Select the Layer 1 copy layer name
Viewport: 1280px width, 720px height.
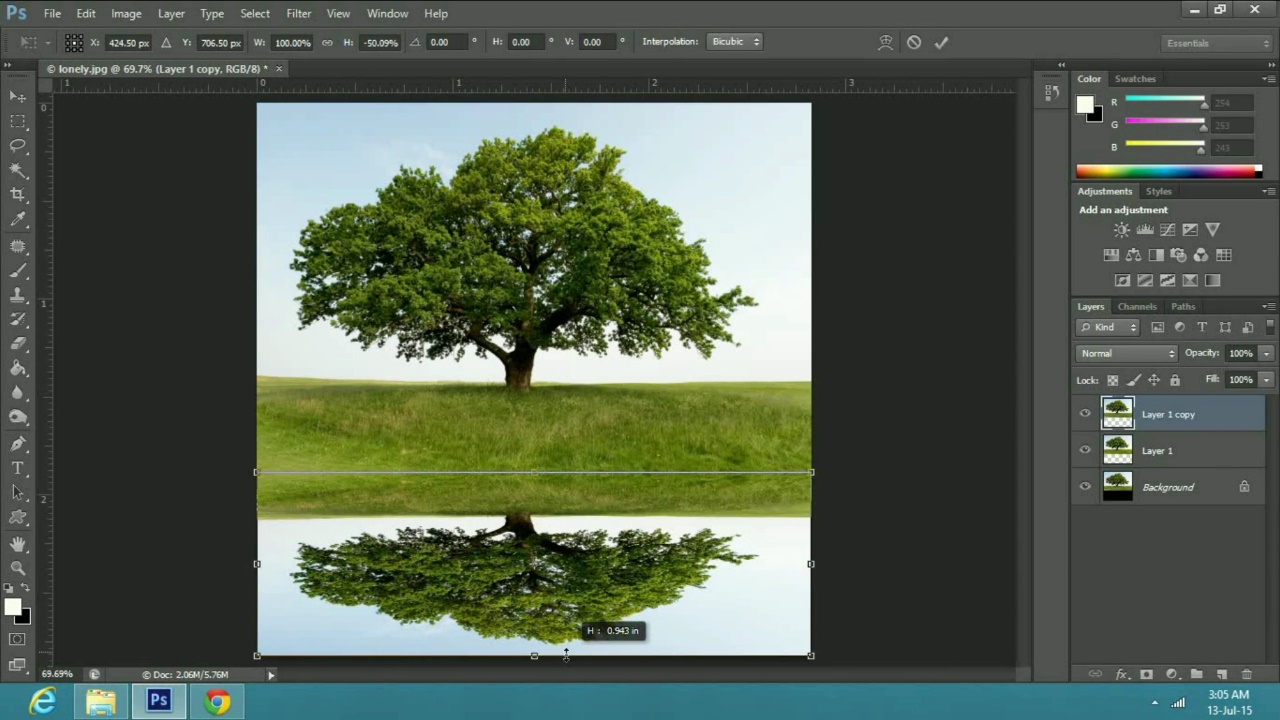click(x=1168, y=414)
